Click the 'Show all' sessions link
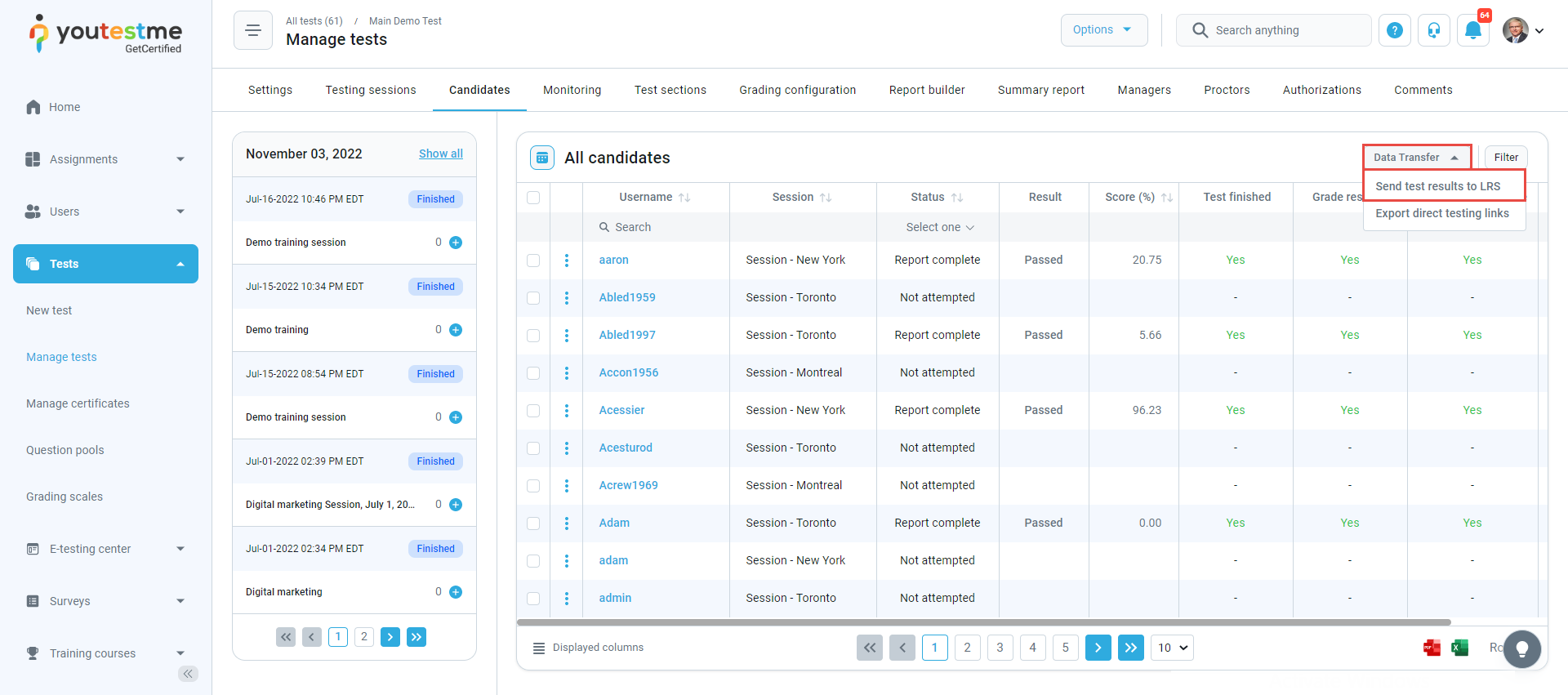 [440, 154]
